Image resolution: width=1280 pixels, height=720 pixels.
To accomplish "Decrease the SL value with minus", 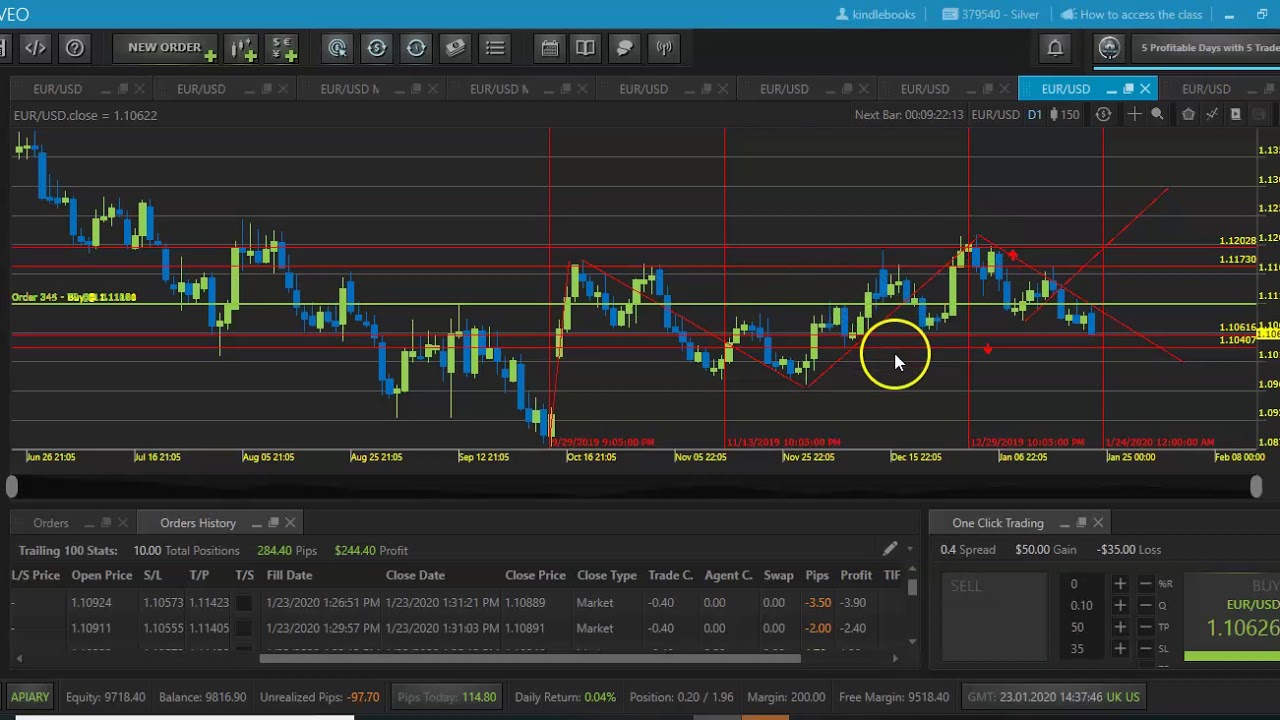I will 1145,649.
